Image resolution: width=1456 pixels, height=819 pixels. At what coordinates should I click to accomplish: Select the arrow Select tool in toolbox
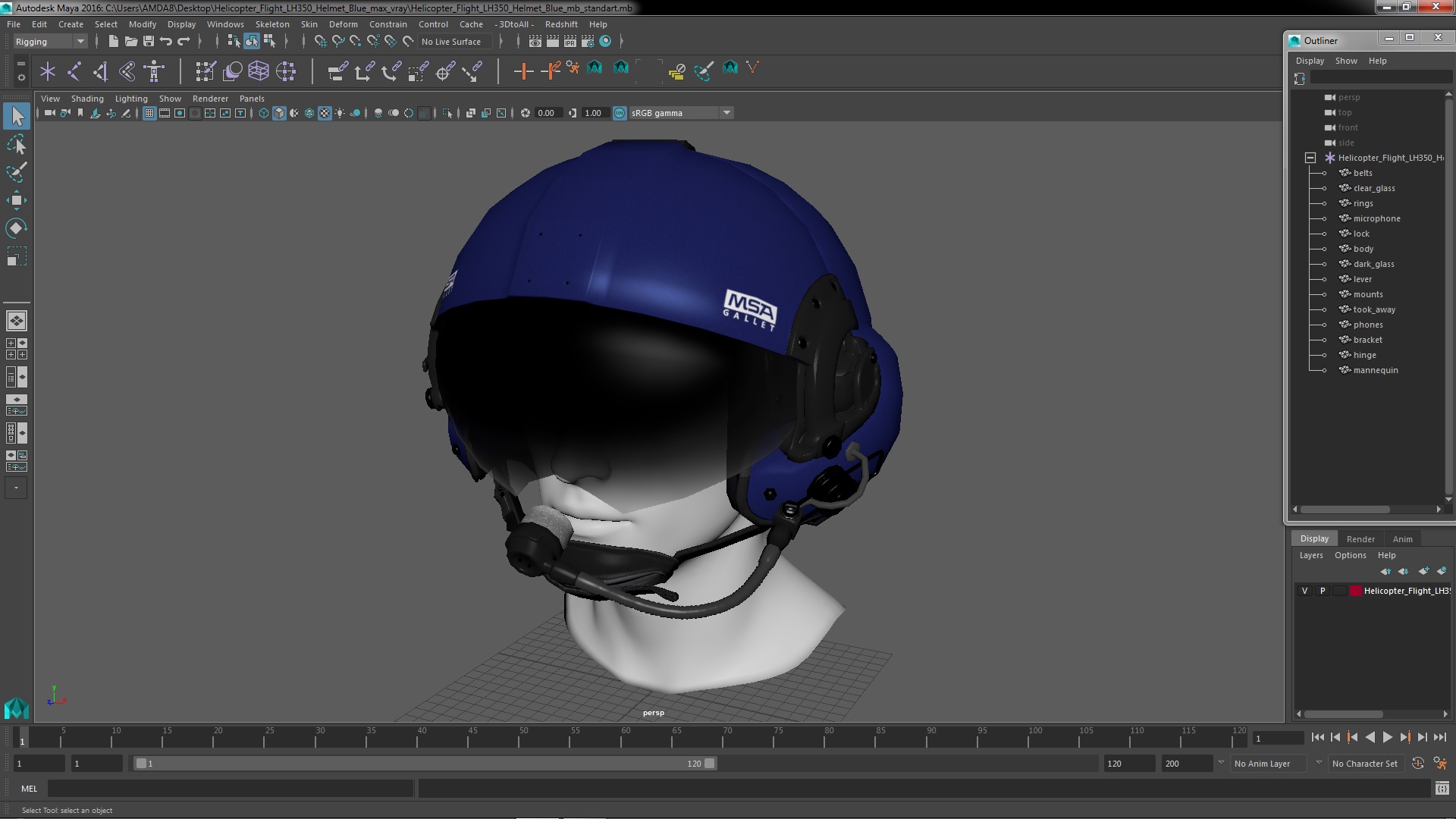point(17,116)
